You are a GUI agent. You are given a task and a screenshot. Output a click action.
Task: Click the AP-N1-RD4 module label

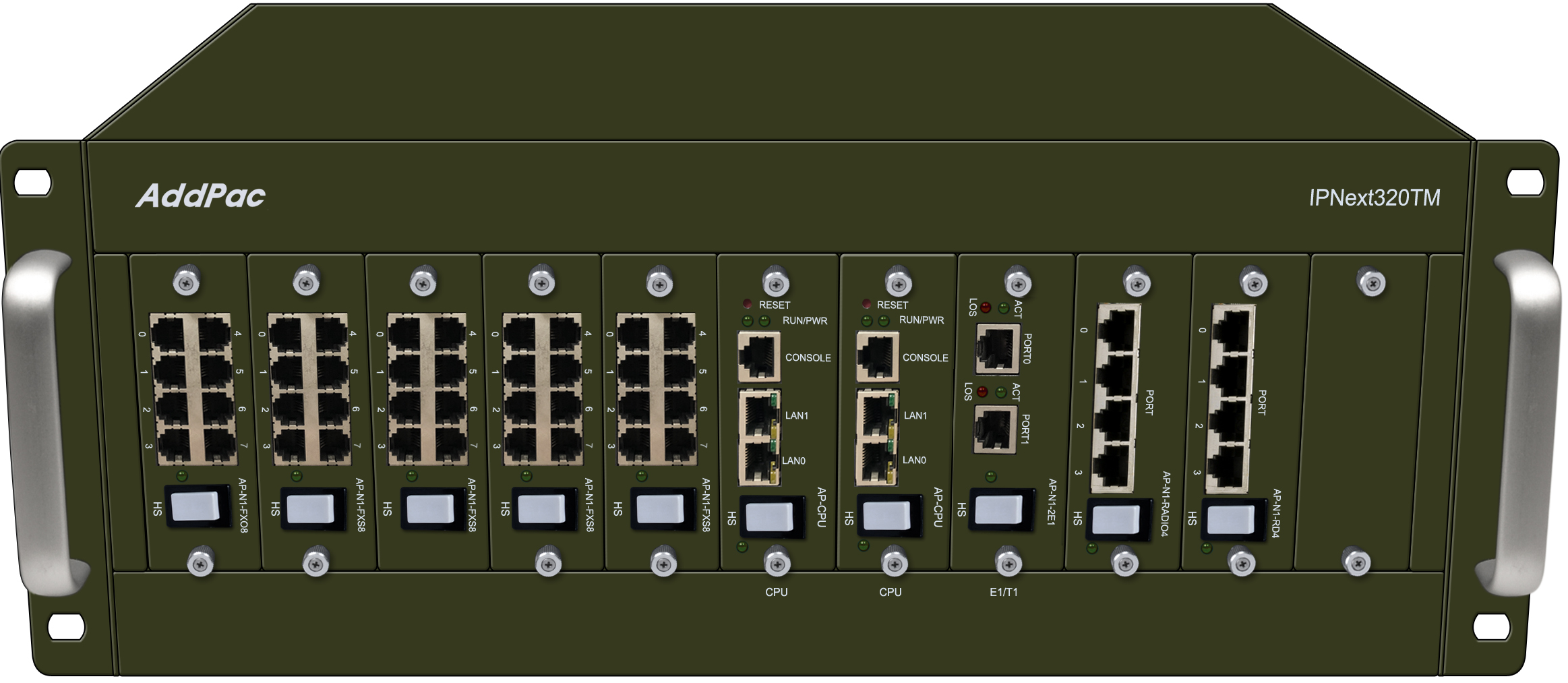coord(1276,513)
